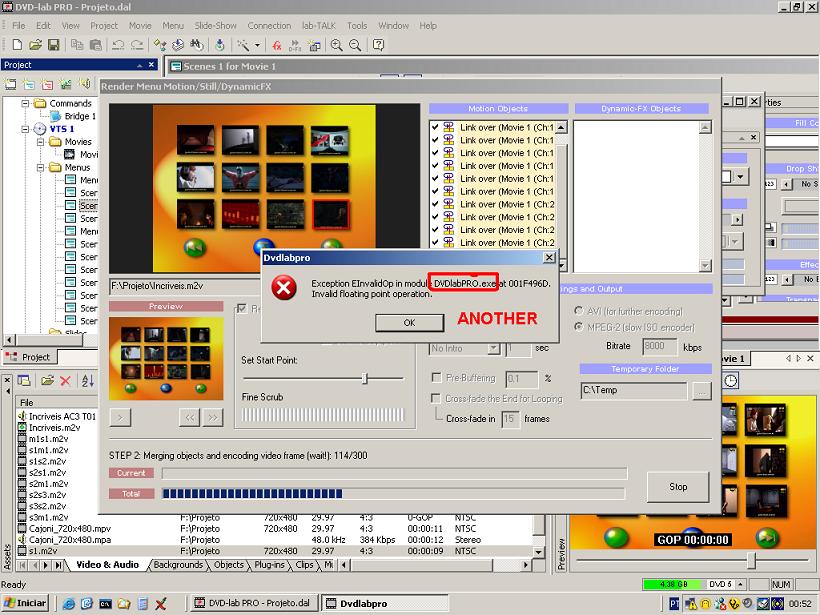
Task: Click the Paste toolbar icon
Action: click(x=96, y=45)
